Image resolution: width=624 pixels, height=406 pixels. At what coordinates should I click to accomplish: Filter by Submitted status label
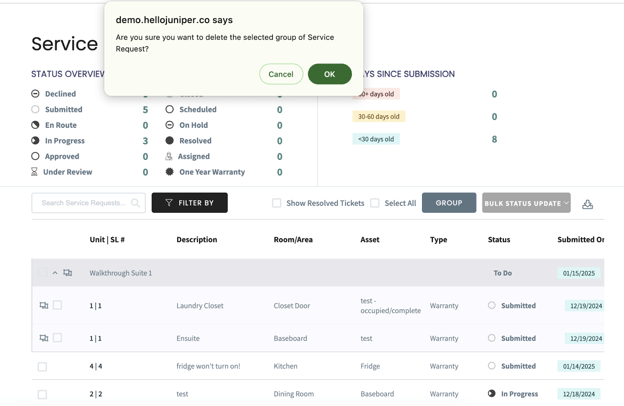64,109
